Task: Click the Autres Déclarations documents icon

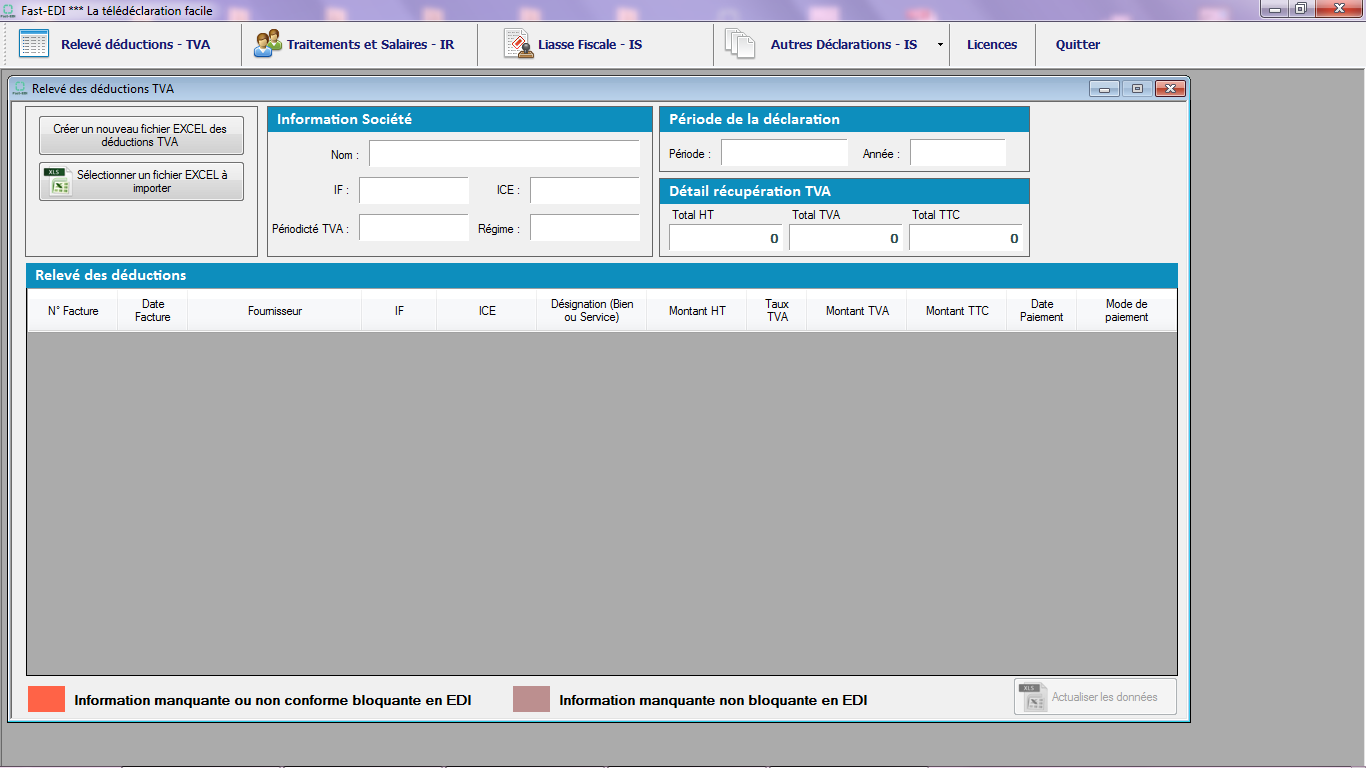Action: coord(740,44)
